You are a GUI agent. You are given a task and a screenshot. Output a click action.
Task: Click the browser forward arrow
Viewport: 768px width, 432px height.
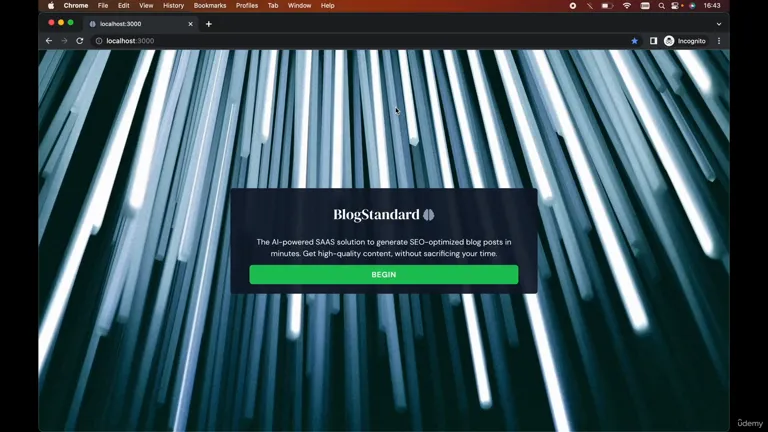64,41
